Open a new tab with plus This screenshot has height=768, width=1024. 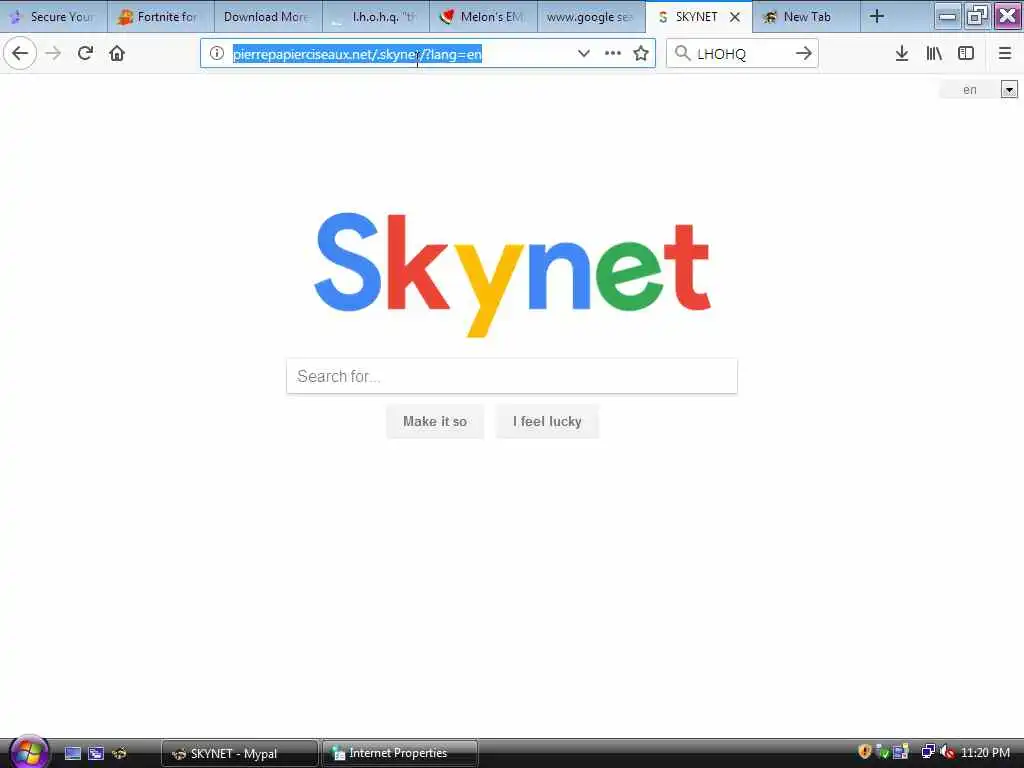[x=876, y=17]
